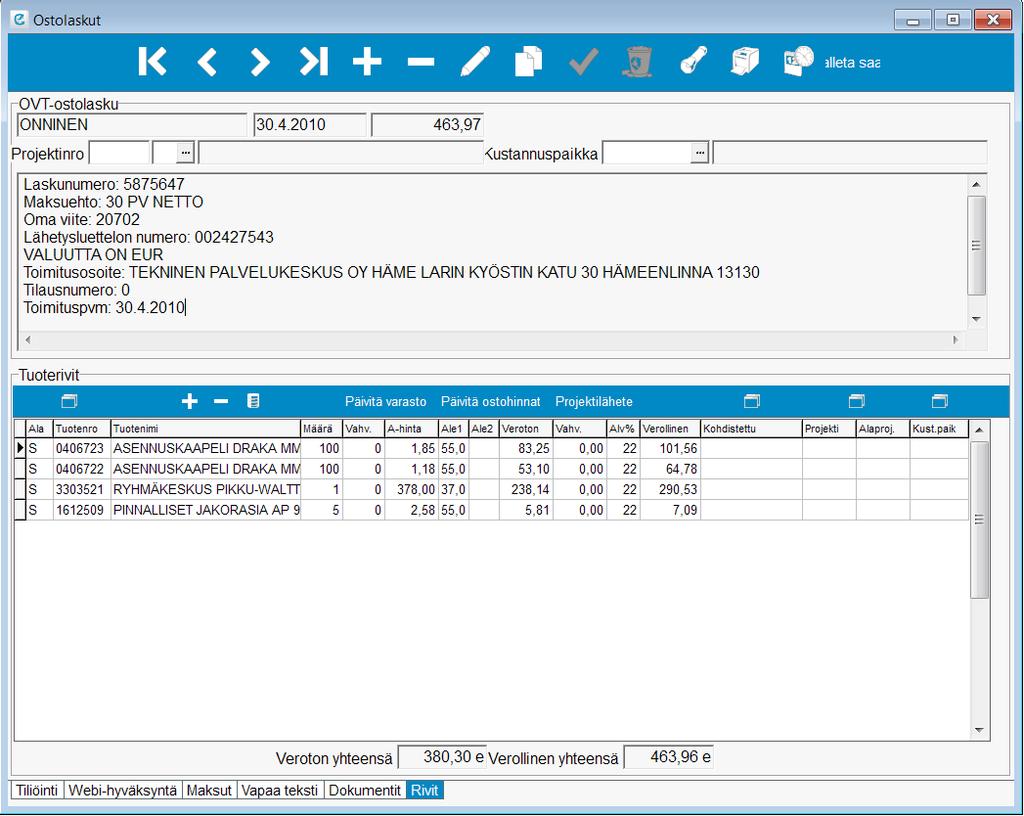Click the window icon above the Kohdistettu column
The height and width of the screenshot is (816, 1024).
(752, 401)
